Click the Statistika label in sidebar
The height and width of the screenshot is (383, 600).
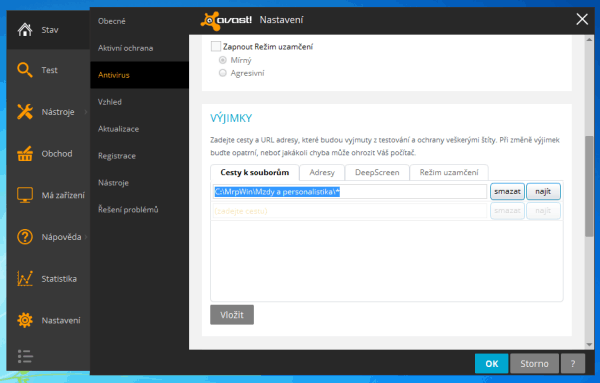click(x=59, y=279)
